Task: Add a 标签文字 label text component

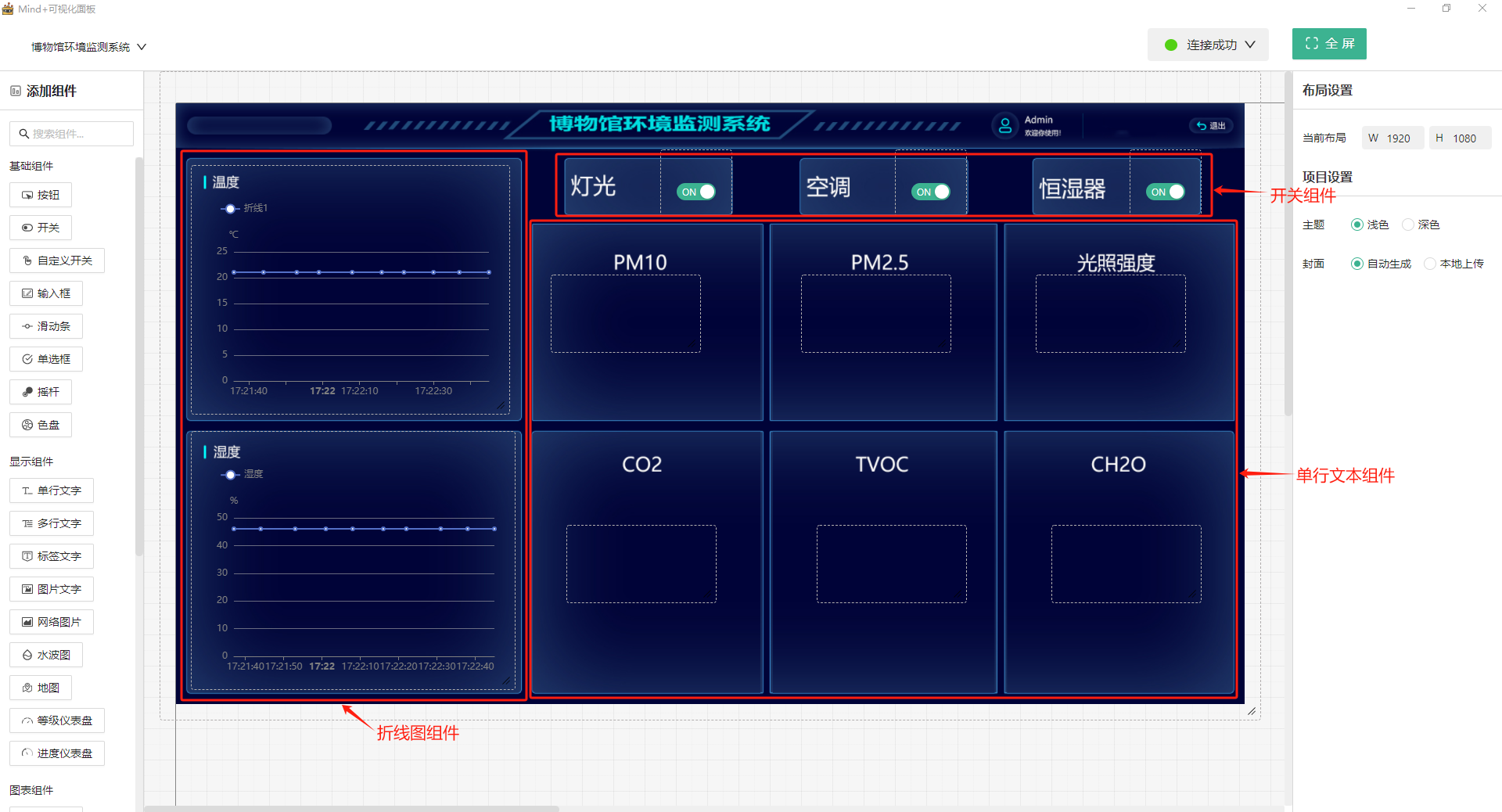Action: [x=52, y=556]
